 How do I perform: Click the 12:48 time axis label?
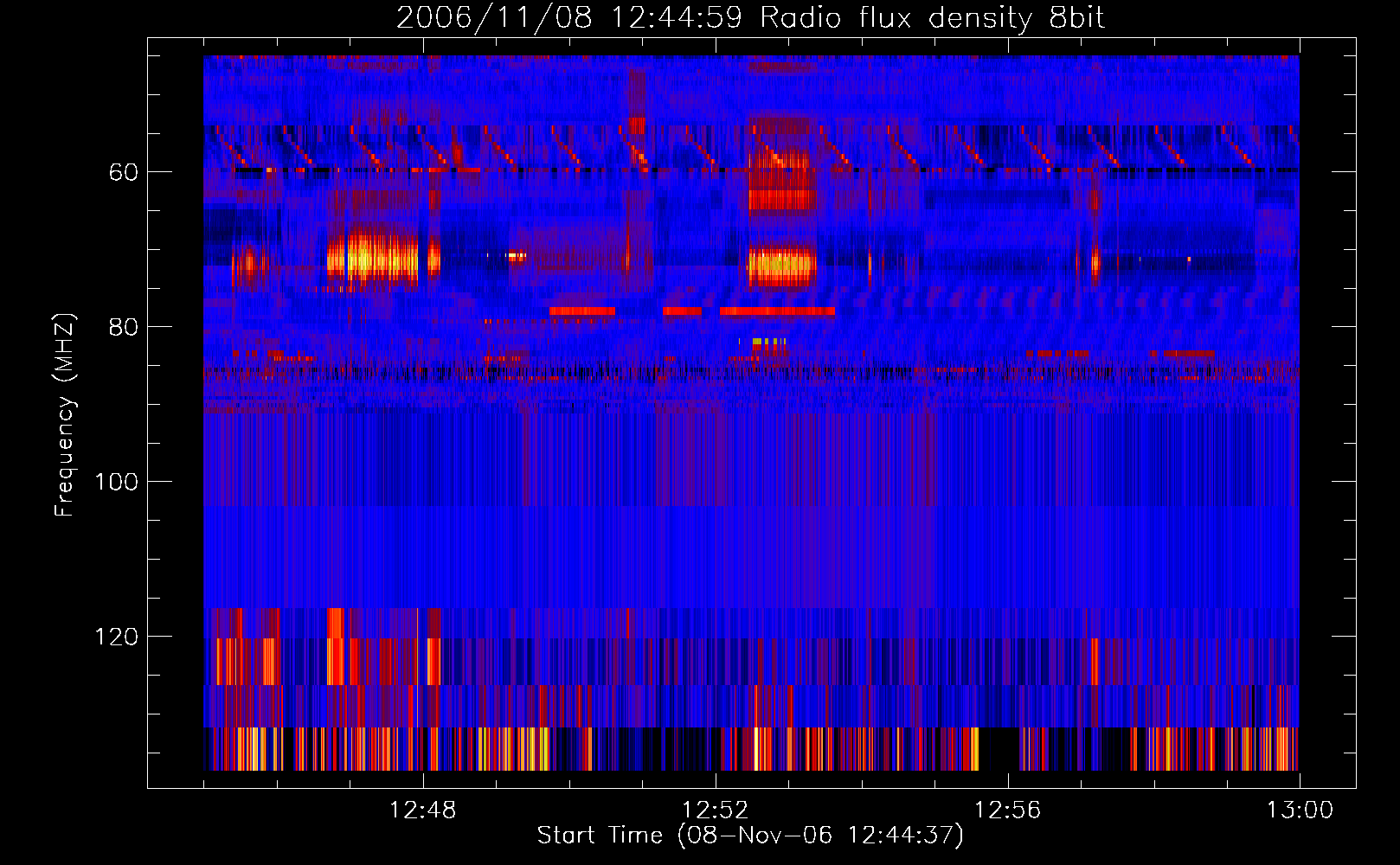click(x=423, y=811)
